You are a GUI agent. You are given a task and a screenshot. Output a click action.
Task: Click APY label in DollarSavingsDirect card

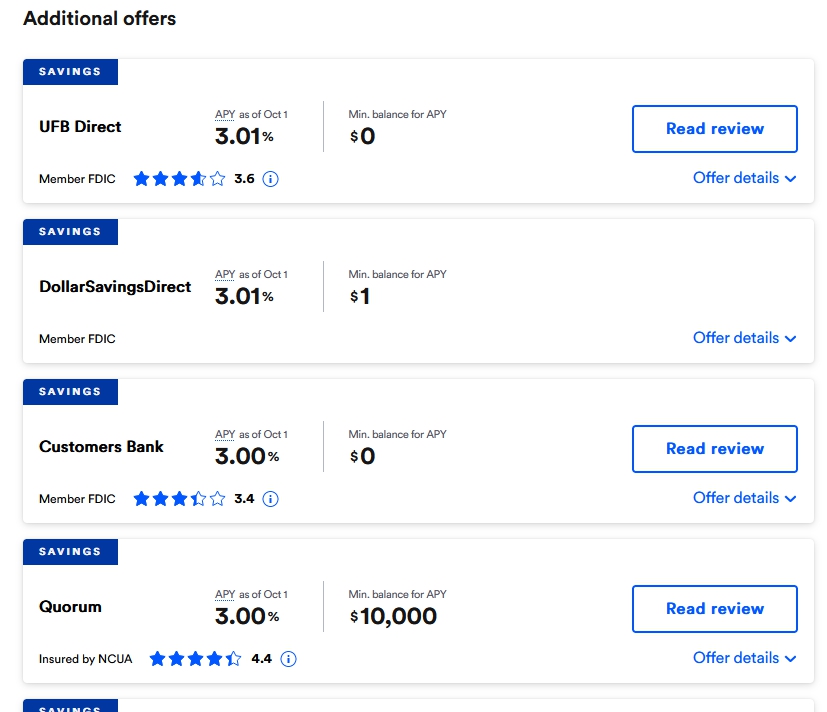point(225,274)
